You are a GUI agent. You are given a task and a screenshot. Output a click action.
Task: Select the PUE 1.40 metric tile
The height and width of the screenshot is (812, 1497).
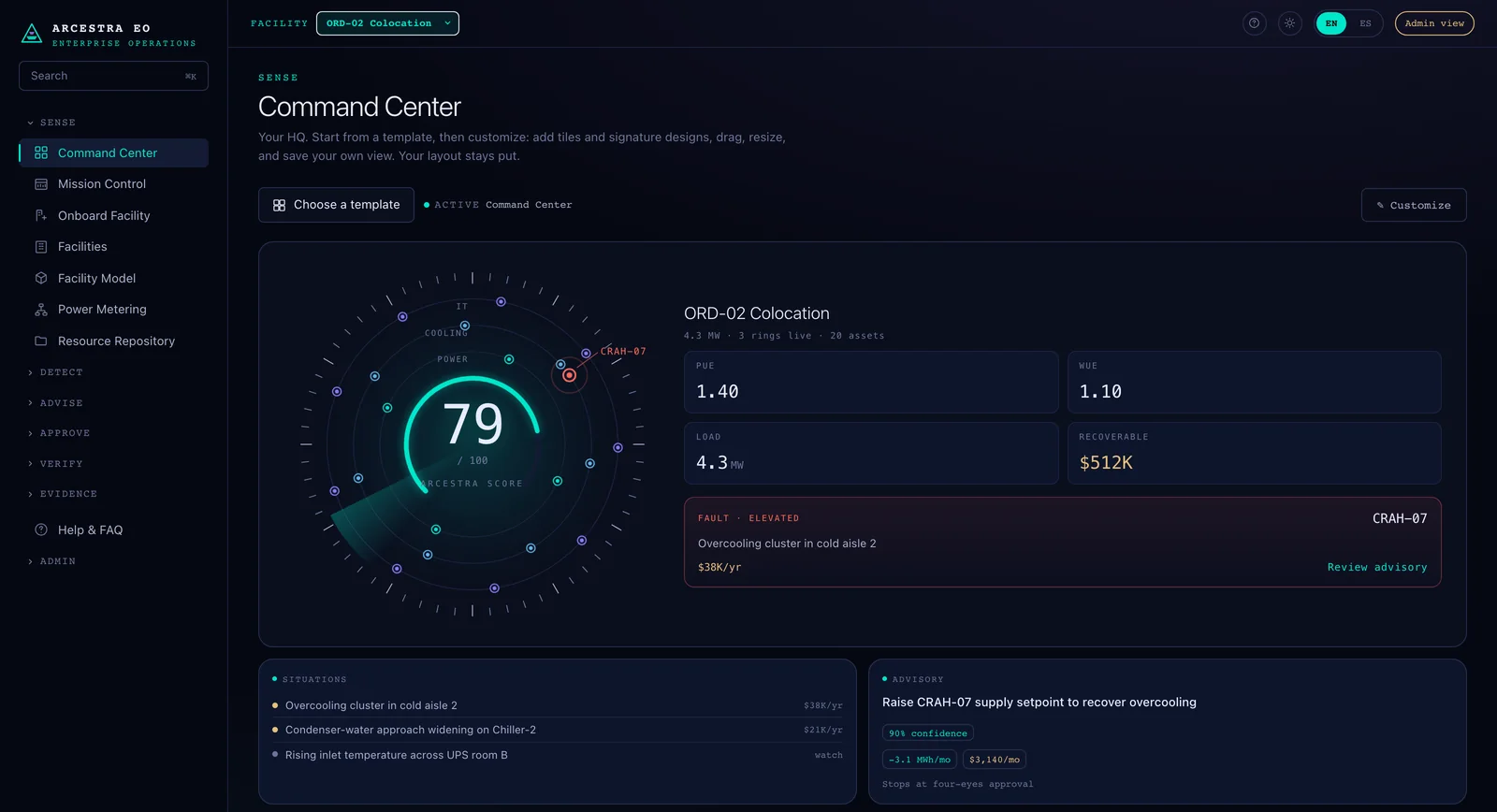tap(871, 382)
